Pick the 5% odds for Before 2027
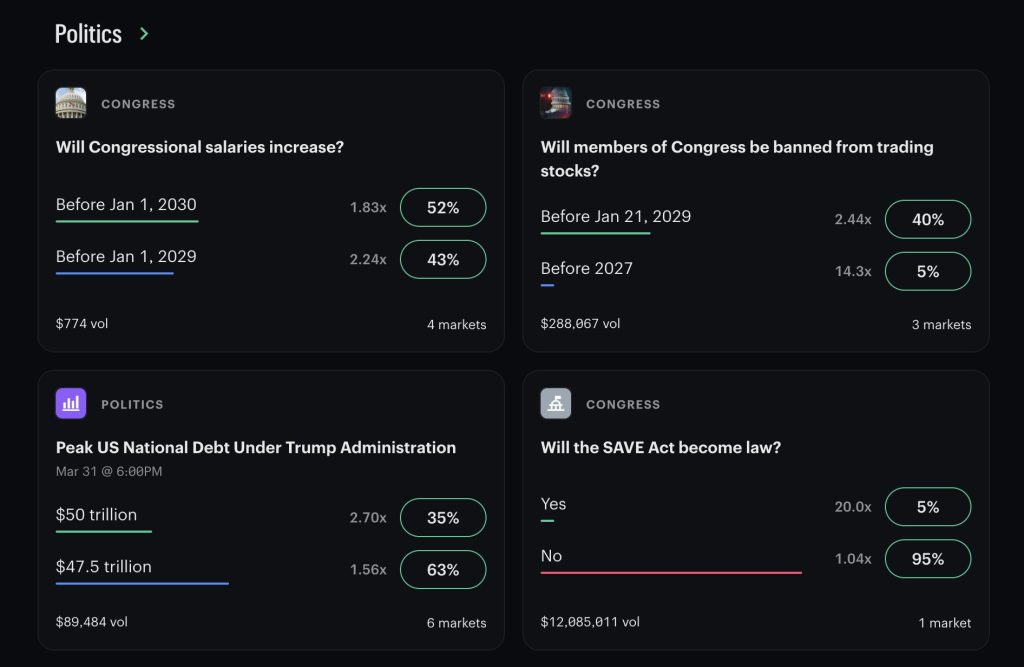 point(928,271)
